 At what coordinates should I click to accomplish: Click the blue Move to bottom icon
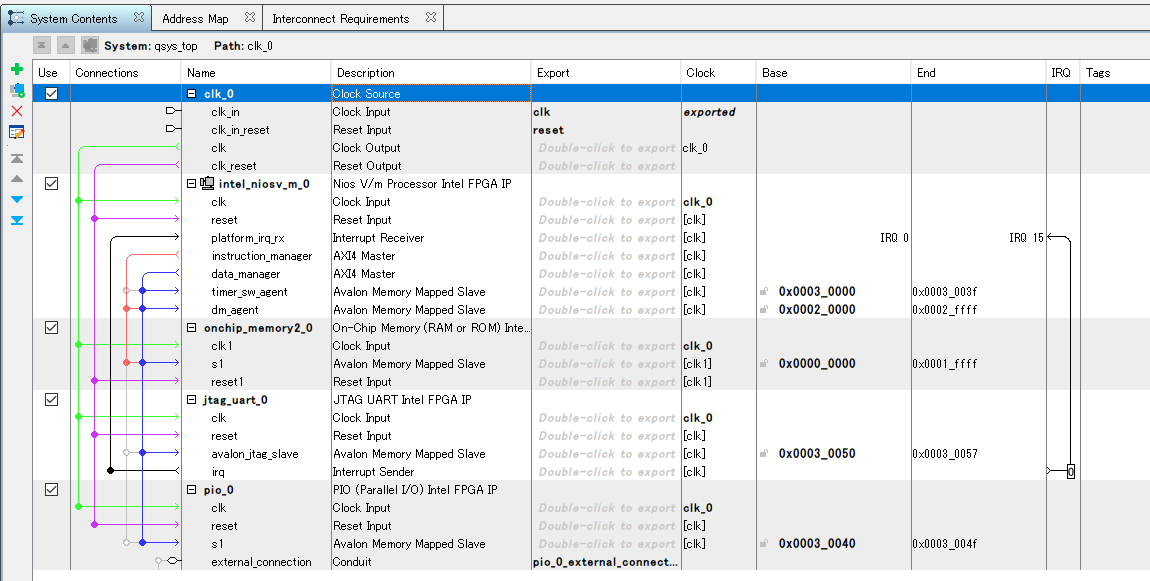17,220
